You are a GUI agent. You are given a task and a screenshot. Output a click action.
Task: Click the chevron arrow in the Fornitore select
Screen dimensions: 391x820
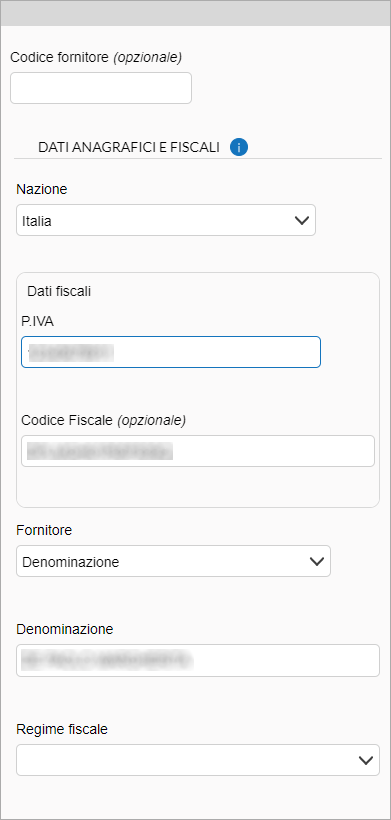pos(317,562)
